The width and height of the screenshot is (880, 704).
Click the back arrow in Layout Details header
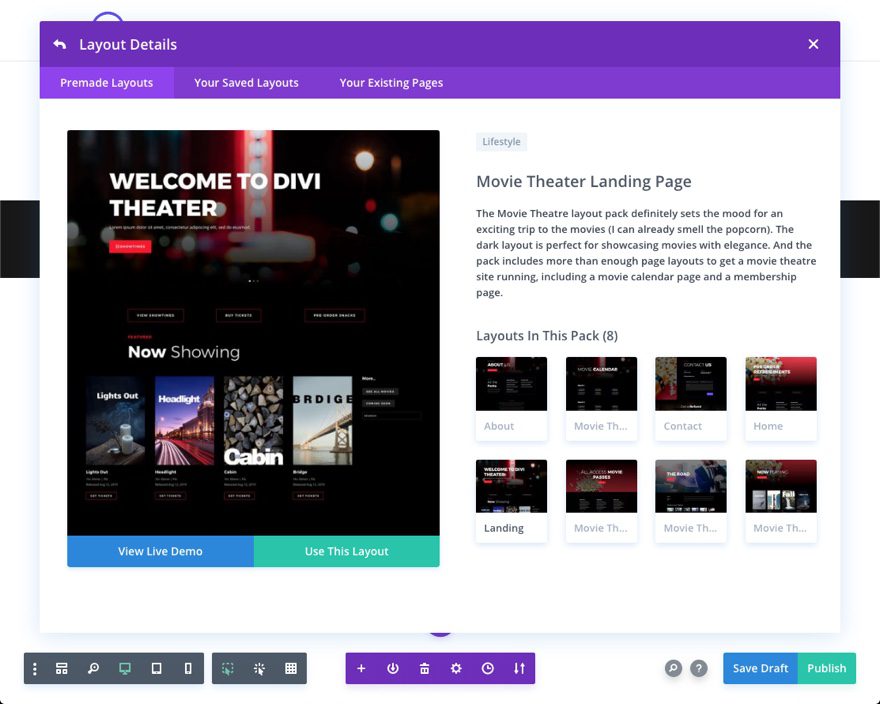pyautogui.click(x=60, y=44)
